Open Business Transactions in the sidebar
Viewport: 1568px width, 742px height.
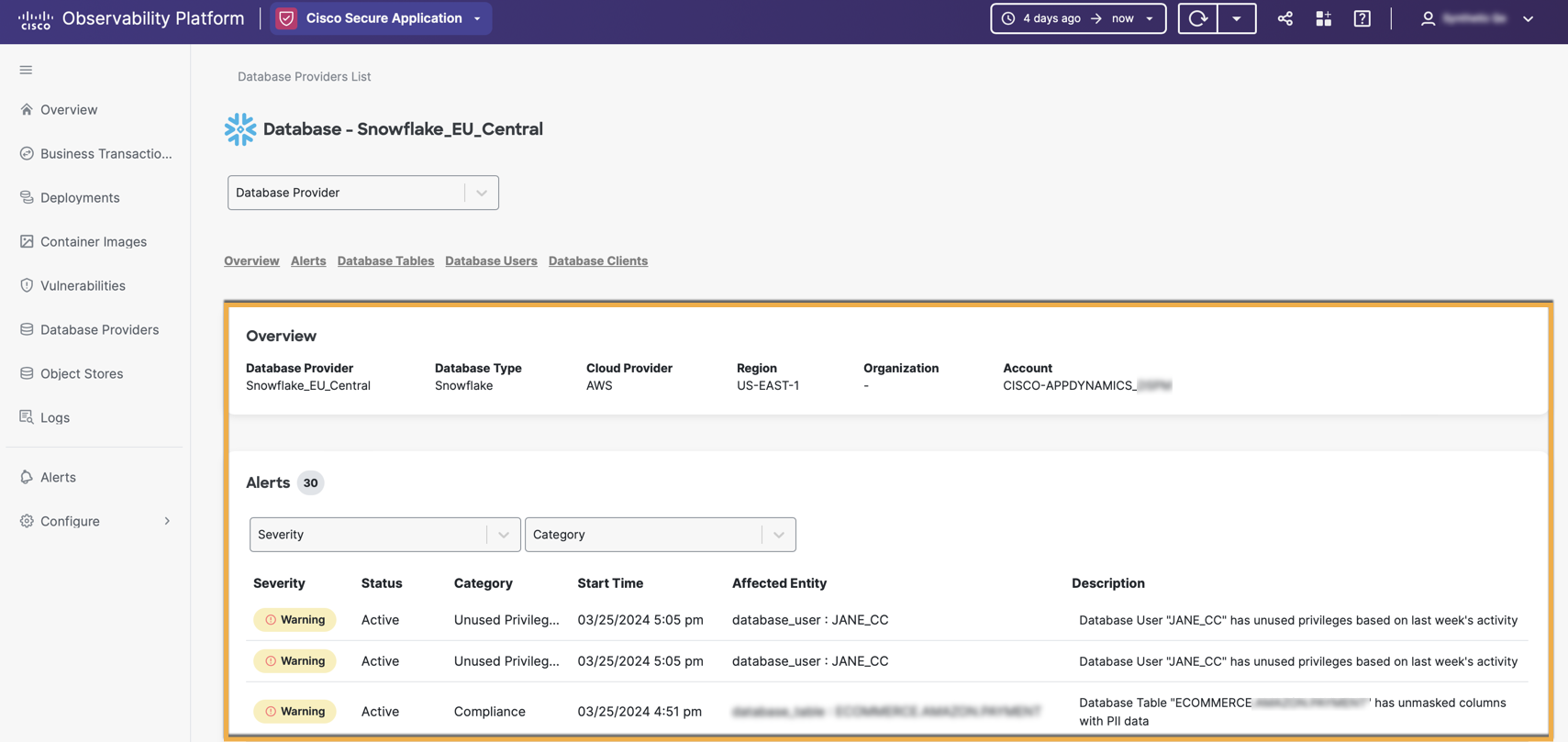(x=106, y=153)
